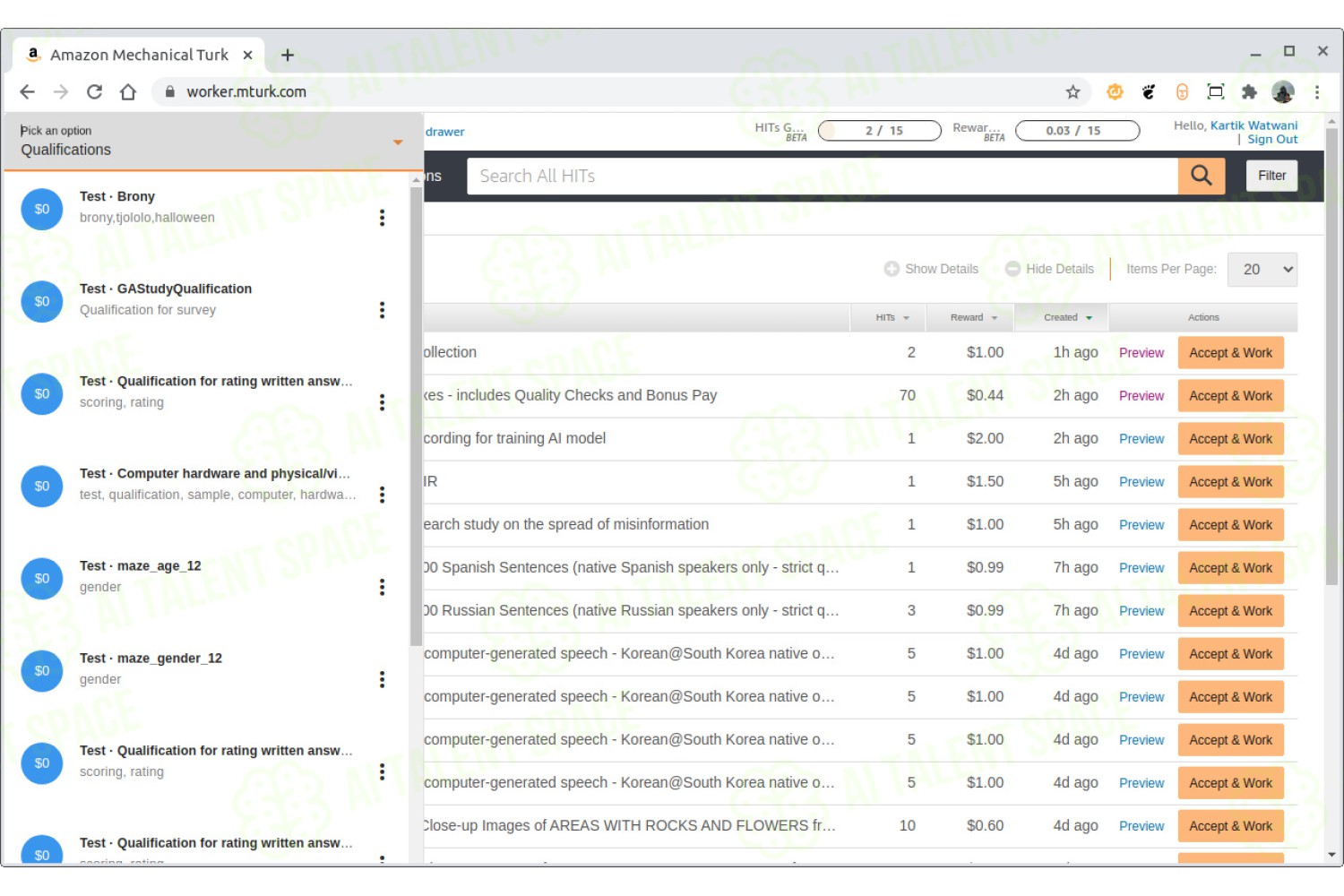Click the browser back arrow
The image size is (1344, 896).
click(x=28, y=91)
